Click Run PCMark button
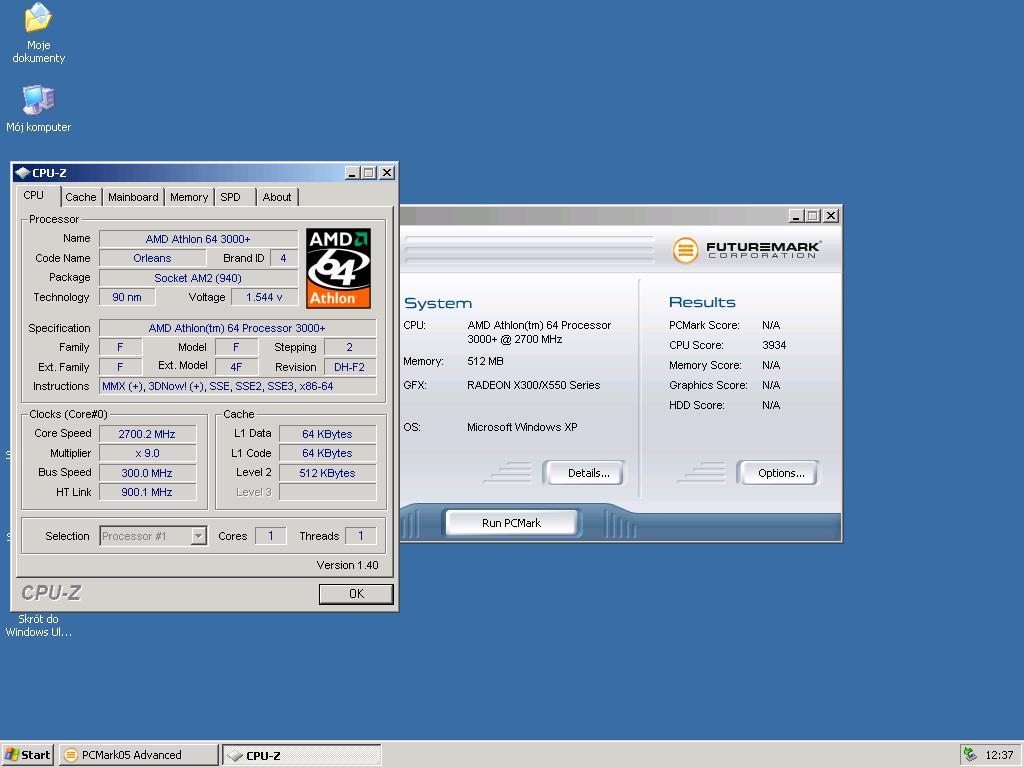The height and width of the screenshot is (768, 1024). coord(511,522)
